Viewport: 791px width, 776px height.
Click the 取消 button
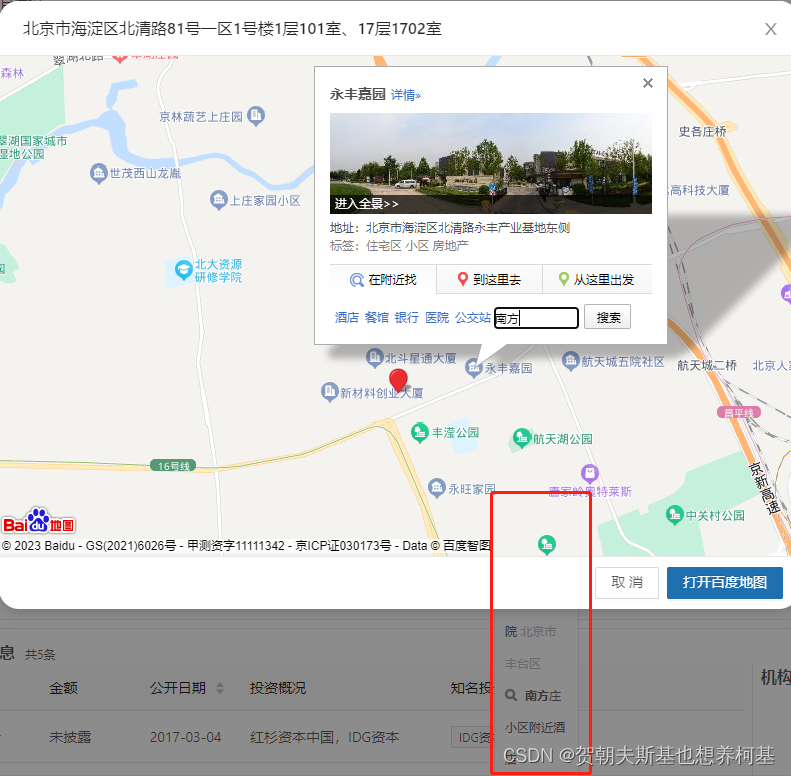(x=627, y=583)
